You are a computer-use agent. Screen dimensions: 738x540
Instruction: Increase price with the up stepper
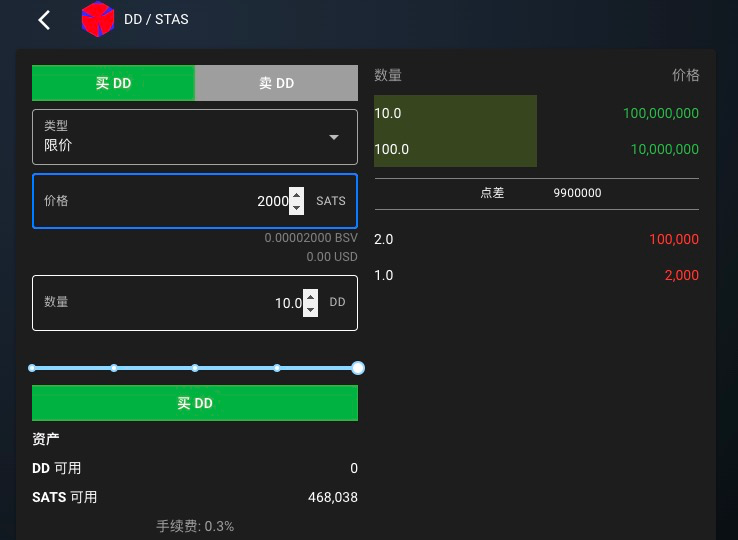coord(296,194)
